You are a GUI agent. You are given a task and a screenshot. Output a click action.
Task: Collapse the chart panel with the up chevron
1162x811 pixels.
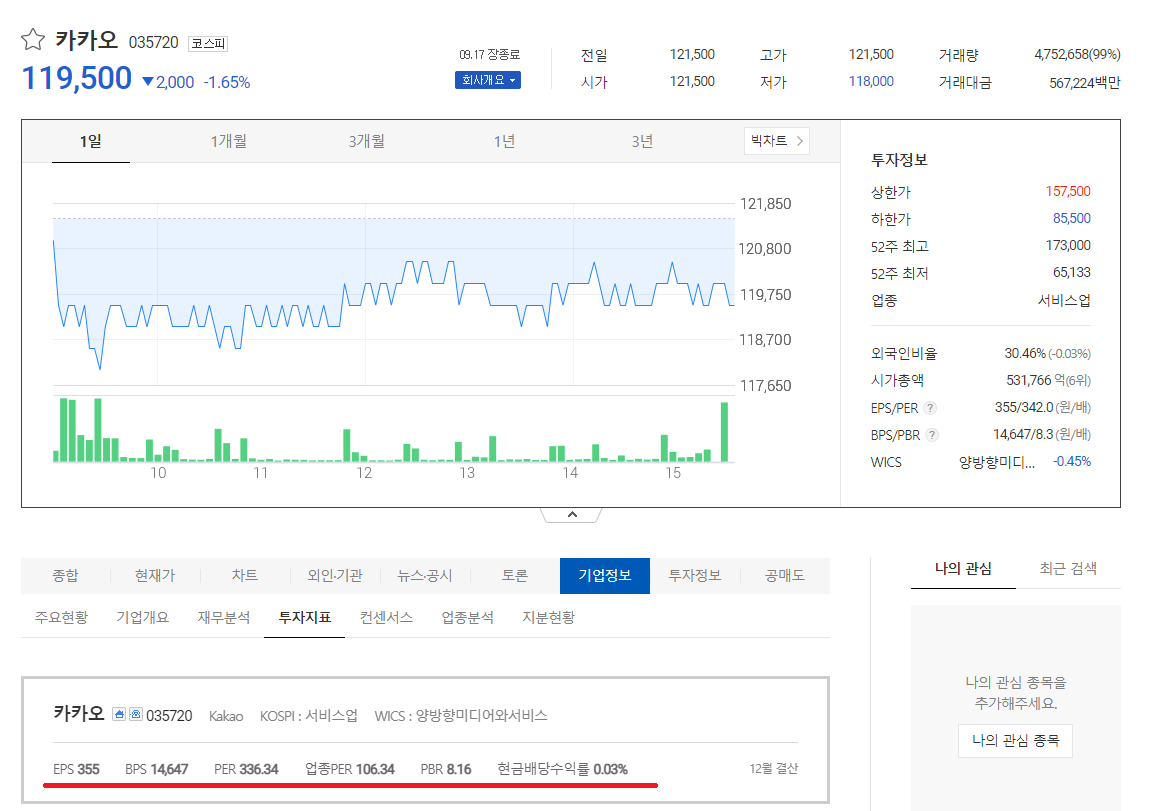571,514
